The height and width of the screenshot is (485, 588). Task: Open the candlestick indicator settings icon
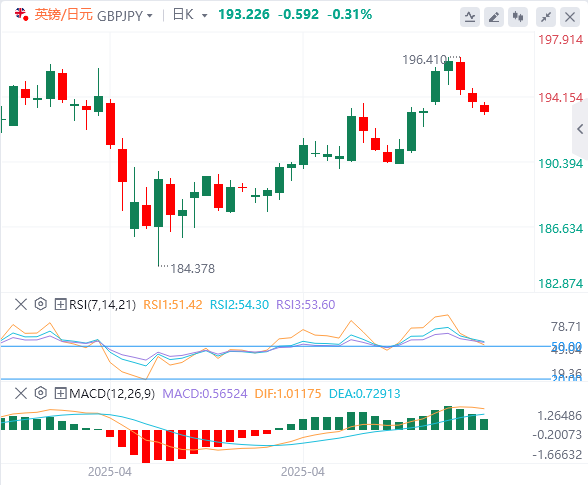(x=518, y=17)
